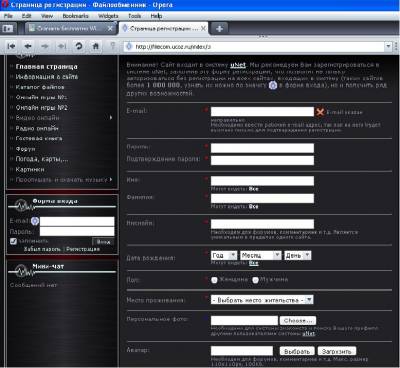Open a new tab with plus button
This screenshot has height=368, width=400.
219,29
